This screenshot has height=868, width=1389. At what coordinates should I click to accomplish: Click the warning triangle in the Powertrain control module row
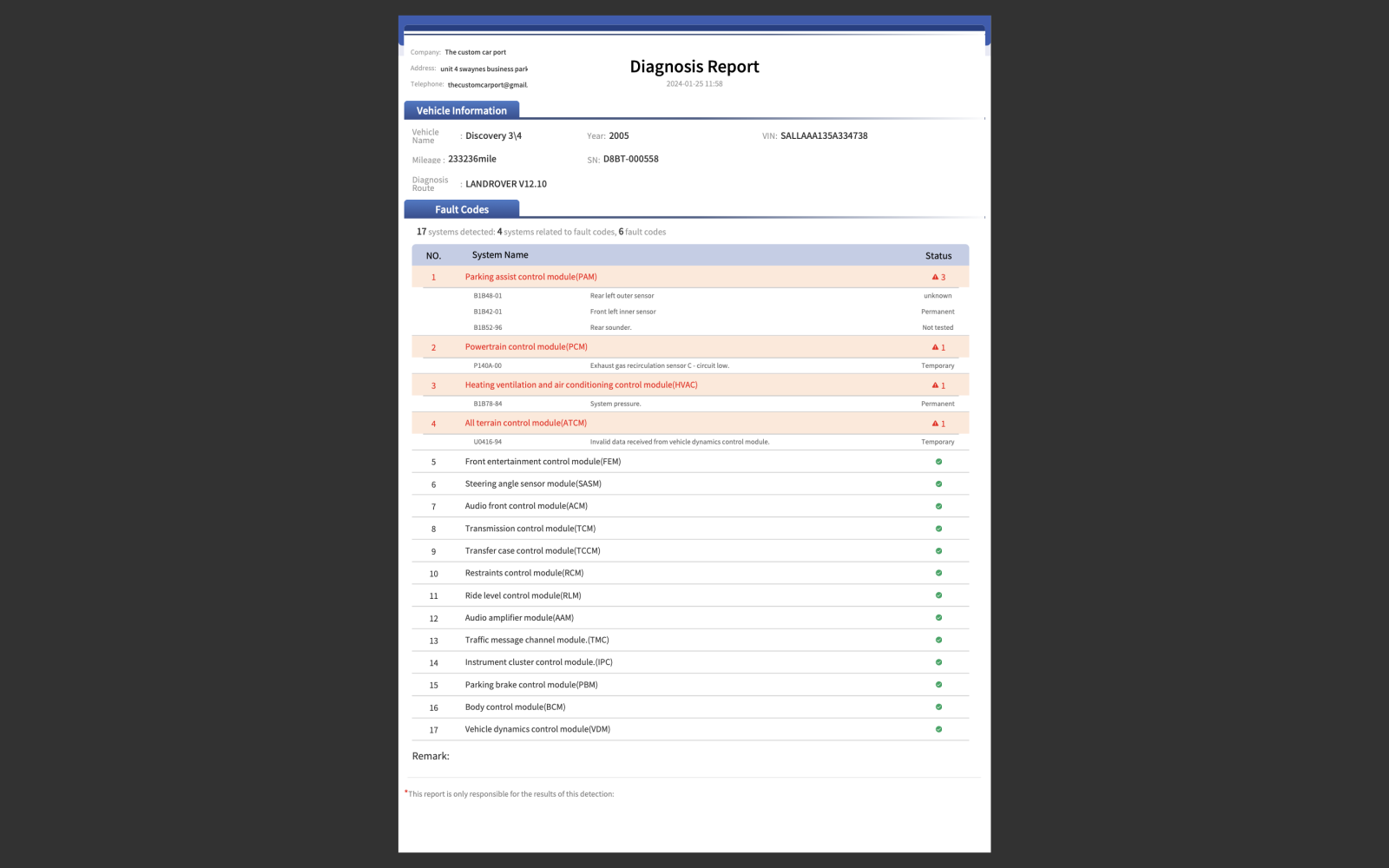pos(935,347)
